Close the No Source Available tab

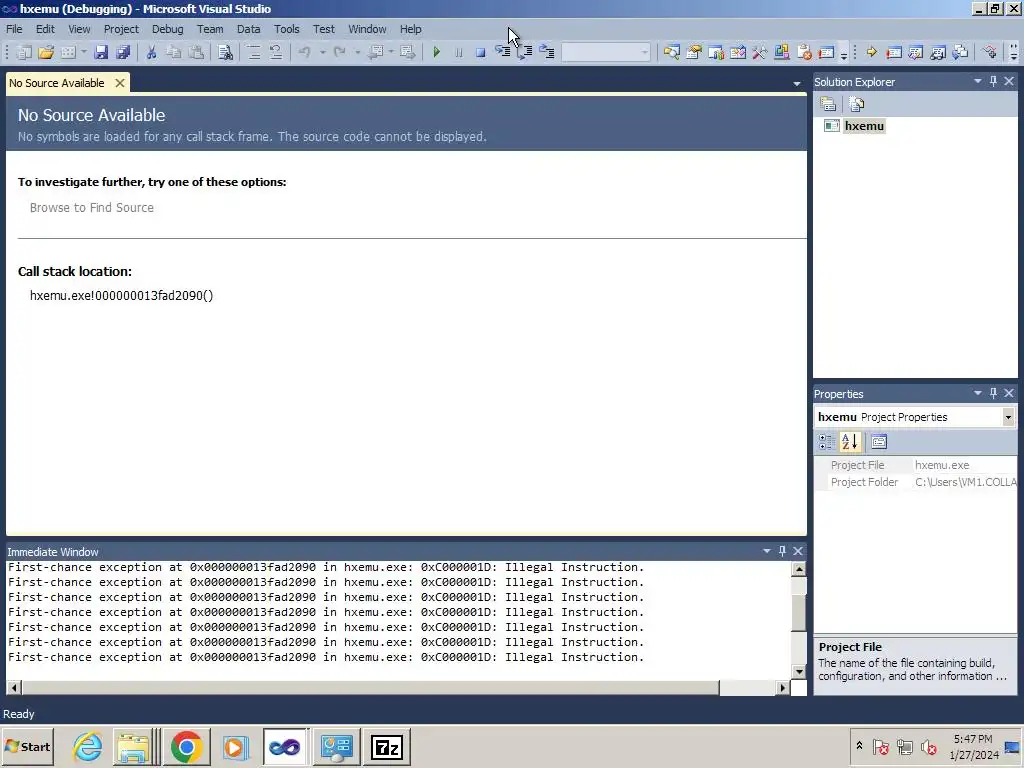coord(120,83)
